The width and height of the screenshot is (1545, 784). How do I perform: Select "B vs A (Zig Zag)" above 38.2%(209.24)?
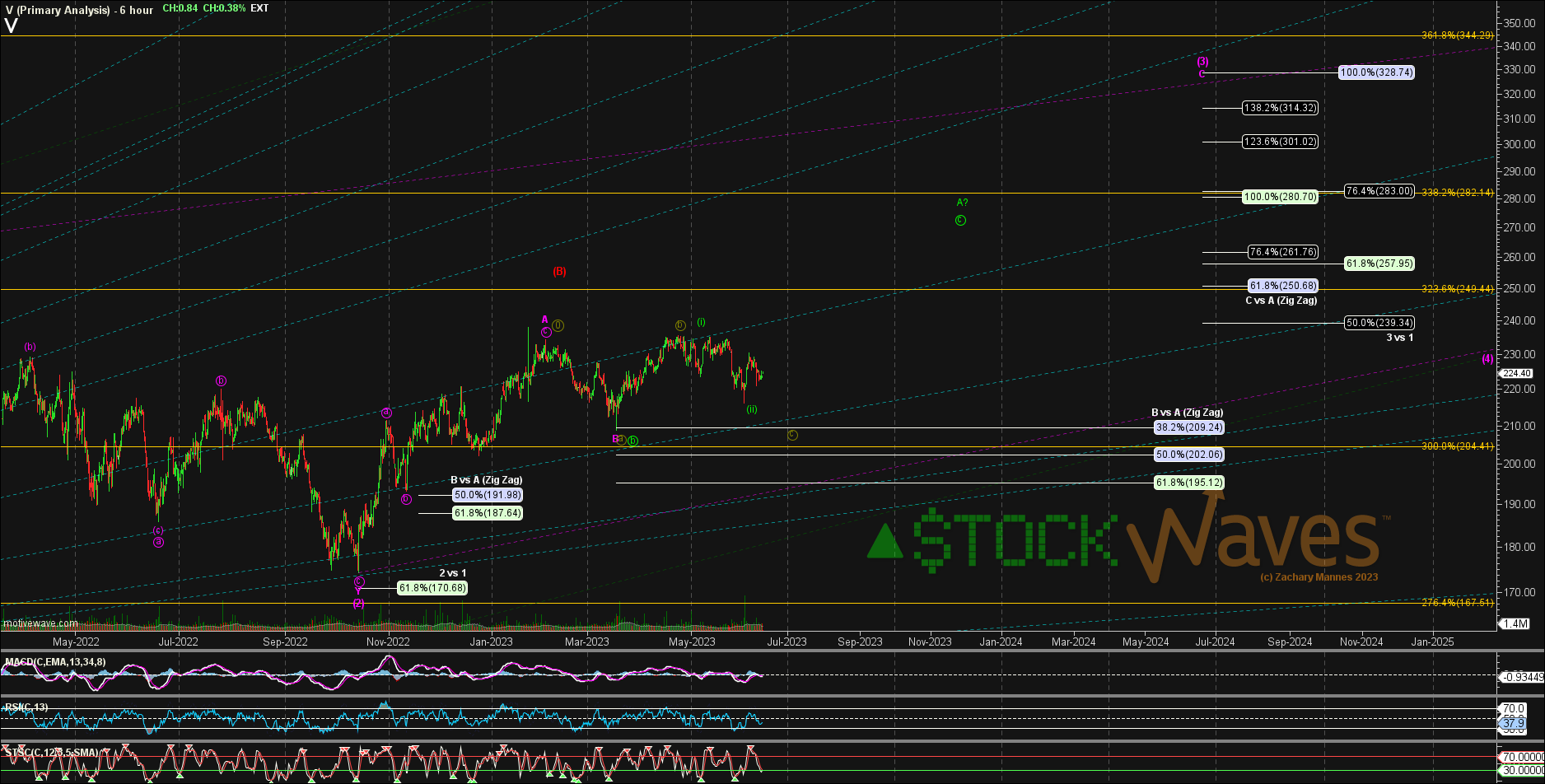pos(1187,413)
